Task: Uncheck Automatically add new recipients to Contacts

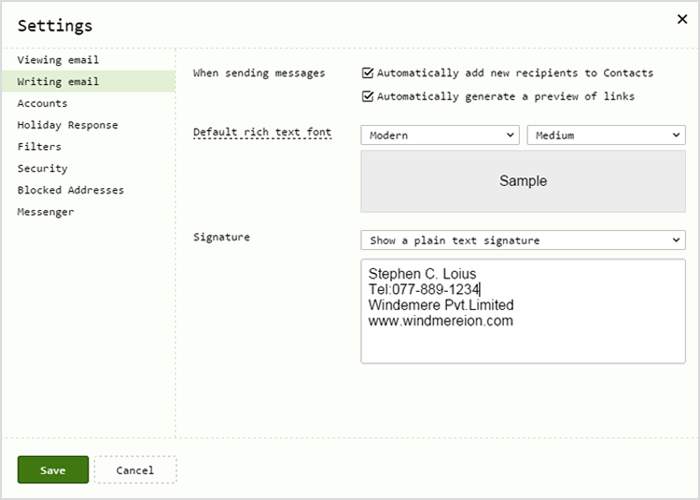Action: [367, 73]
